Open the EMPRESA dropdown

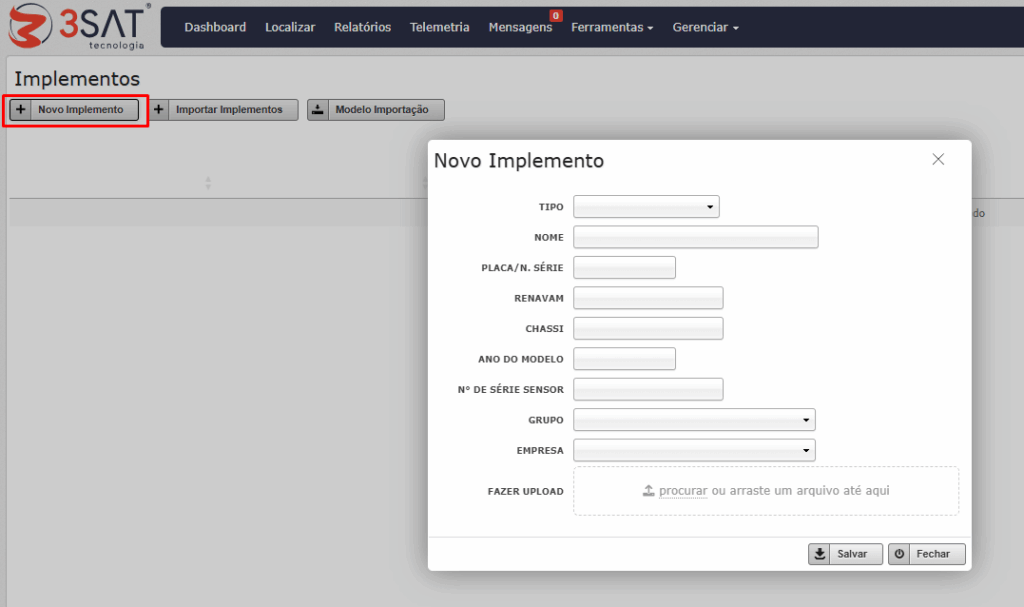coord(694,450)
